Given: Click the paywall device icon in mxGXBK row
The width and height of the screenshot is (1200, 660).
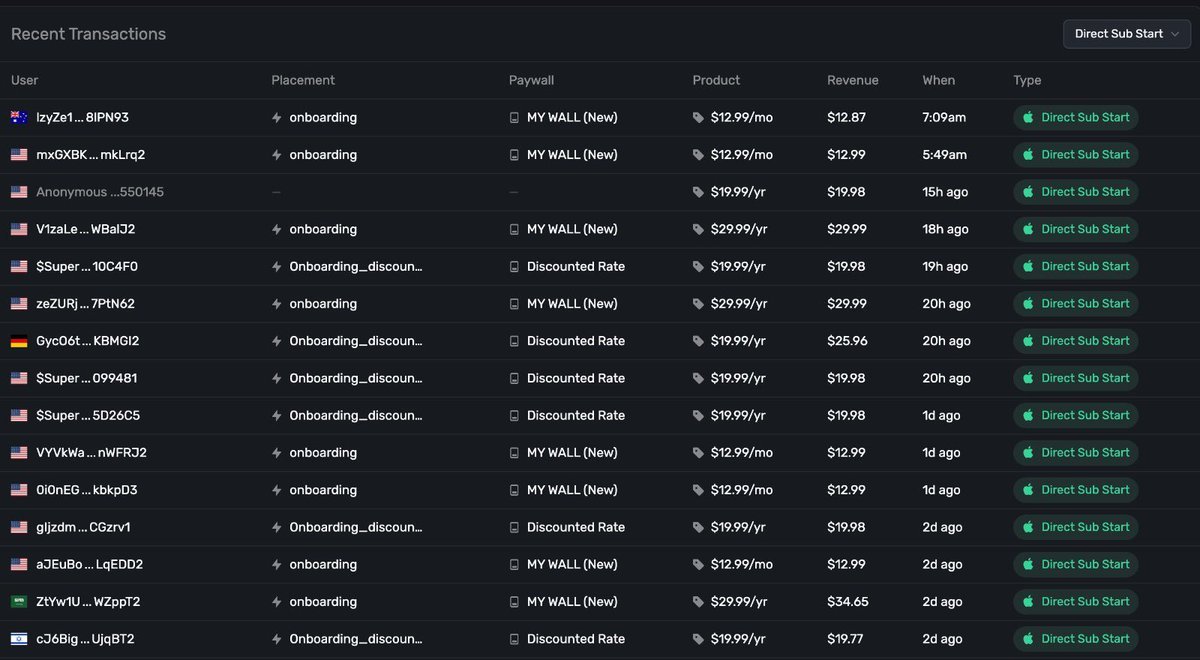Looking at the screenshot, I should pos(514,155).
